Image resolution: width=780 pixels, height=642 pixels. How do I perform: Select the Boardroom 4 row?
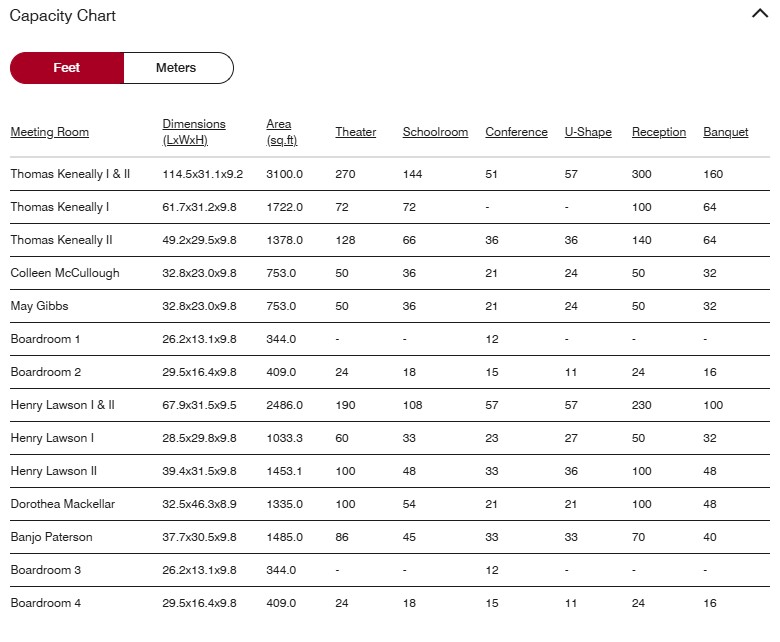click(45, 603)
